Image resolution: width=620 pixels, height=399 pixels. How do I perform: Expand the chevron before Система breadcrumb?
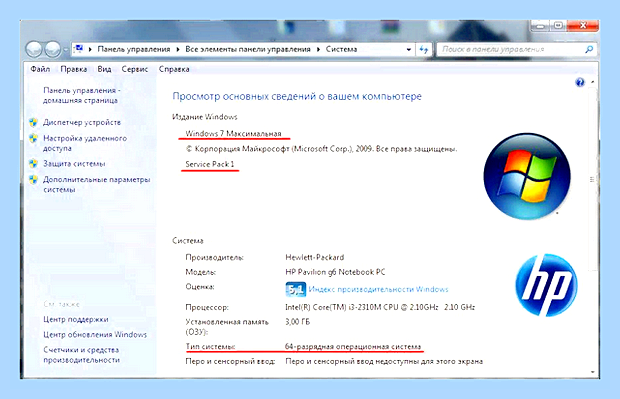click(x=318, y=49)
